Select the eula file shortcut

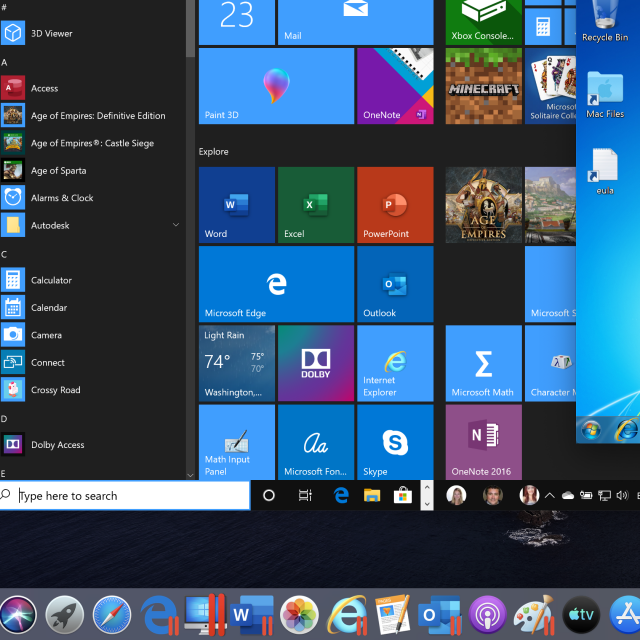coord(605,171)
